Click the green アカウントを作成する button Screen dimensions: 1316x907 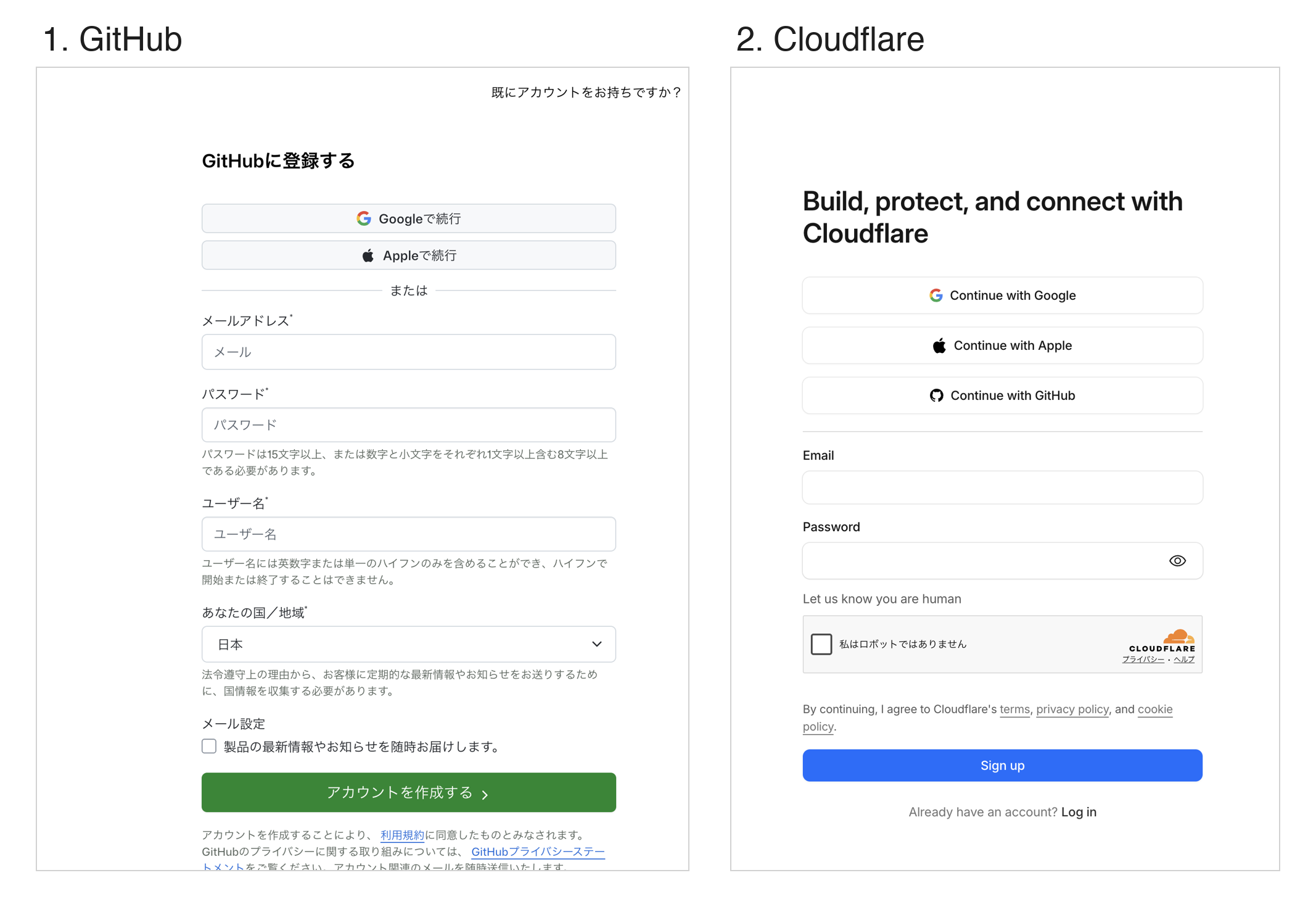click(409, 792)
